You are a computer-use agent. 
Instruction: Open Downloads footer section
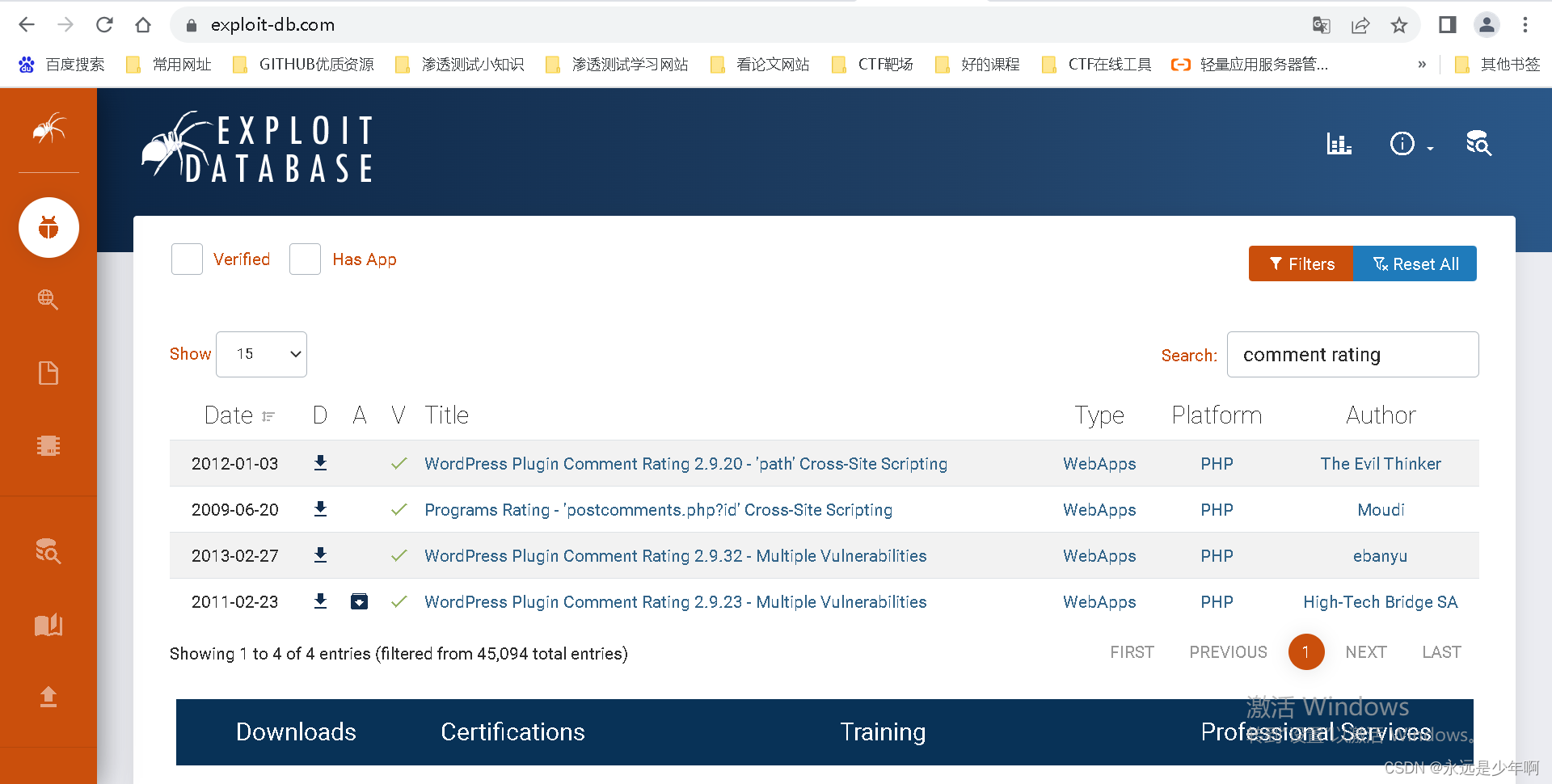pyautogui.click(x=296, y=732)
